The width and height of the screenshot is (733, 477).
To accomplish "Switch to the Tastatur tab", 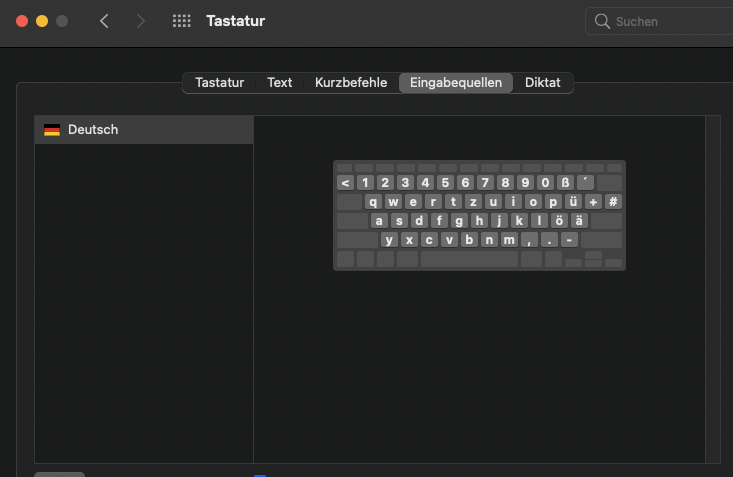I will coord(219,83).
